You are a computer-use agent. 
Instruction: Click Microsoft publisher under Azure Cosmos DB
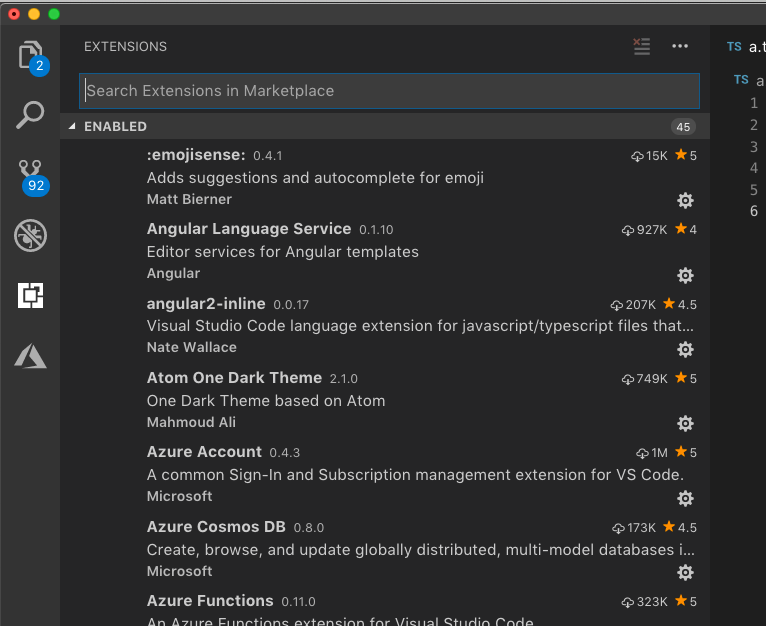179,571
